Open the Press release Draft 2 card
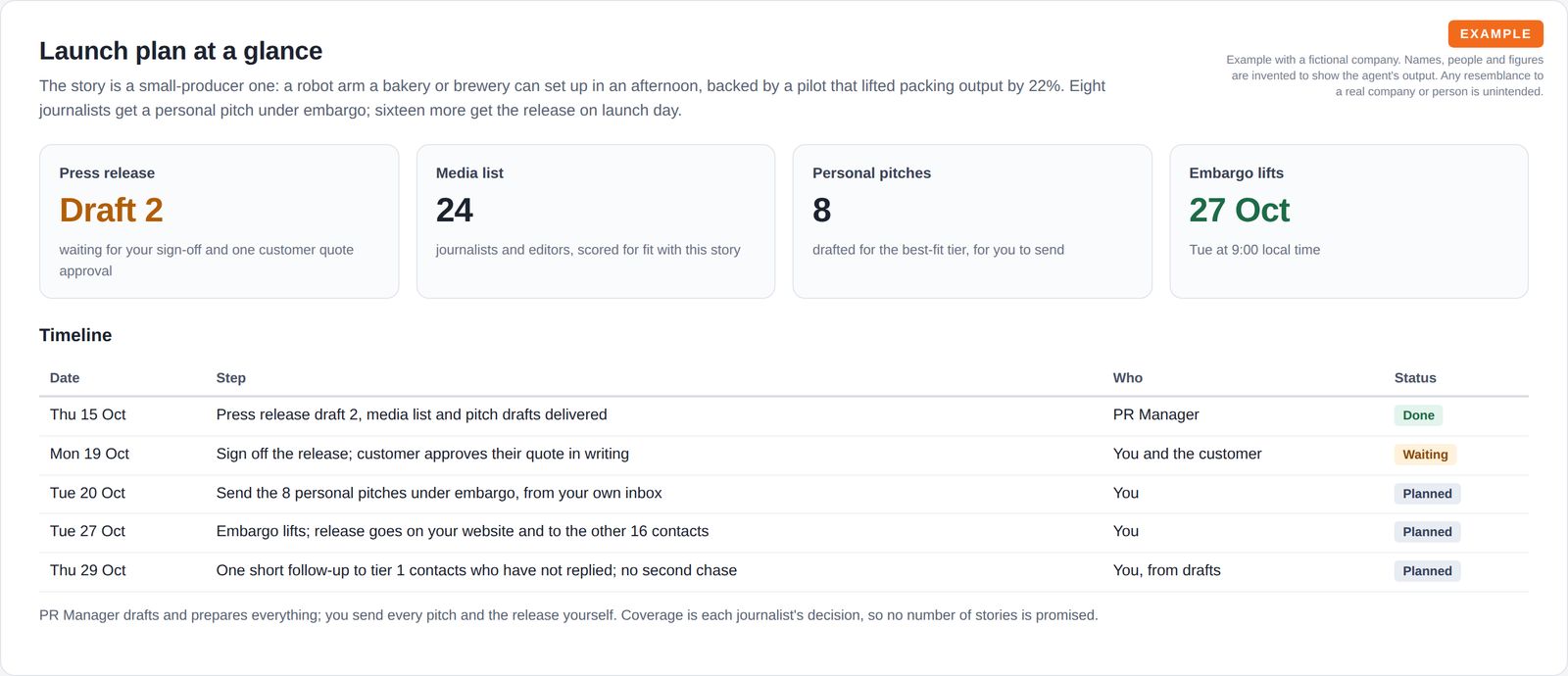 pyautogui.click(x=219, y=221)
